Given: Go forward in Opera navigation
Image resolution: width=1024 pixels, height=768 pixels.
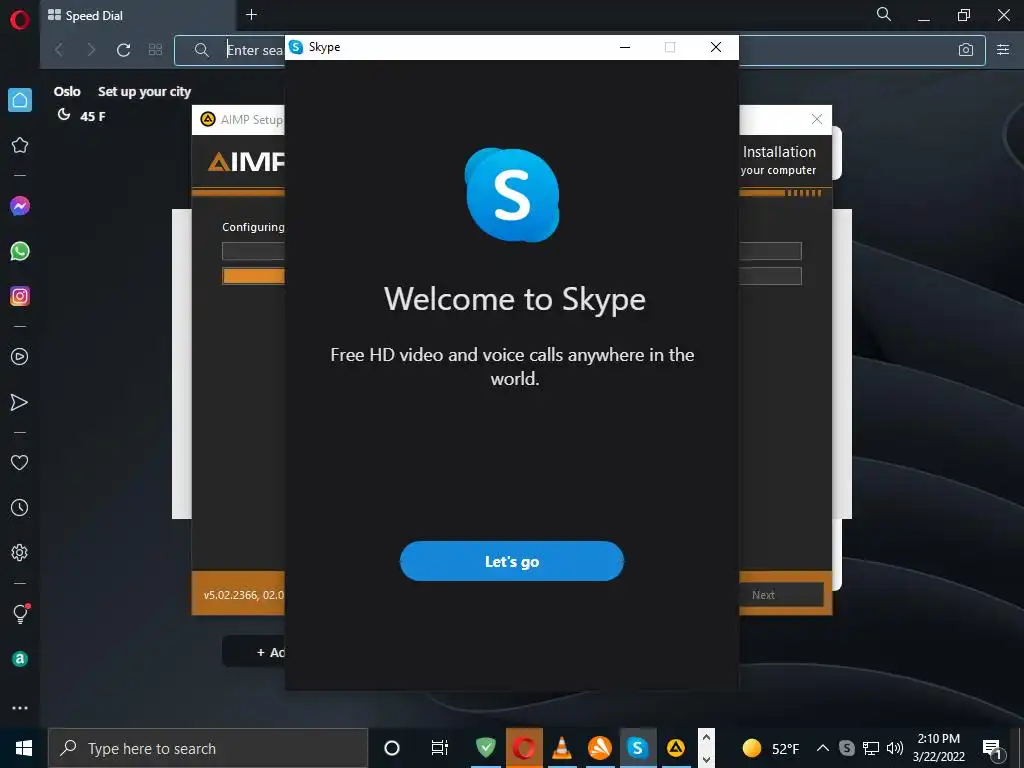Looking at the screenshot, I should pyautogui.click(x=91, y=50).
